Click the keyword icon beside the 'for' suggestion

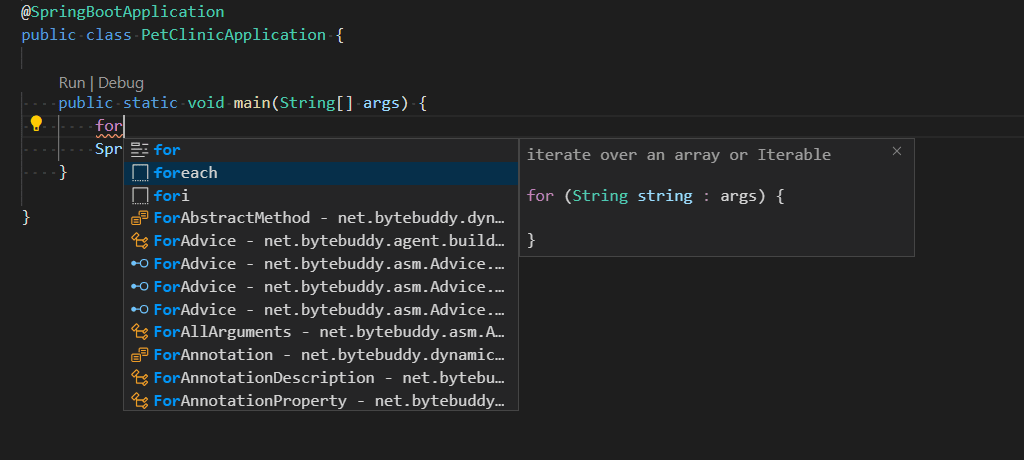tap(140, 150)
